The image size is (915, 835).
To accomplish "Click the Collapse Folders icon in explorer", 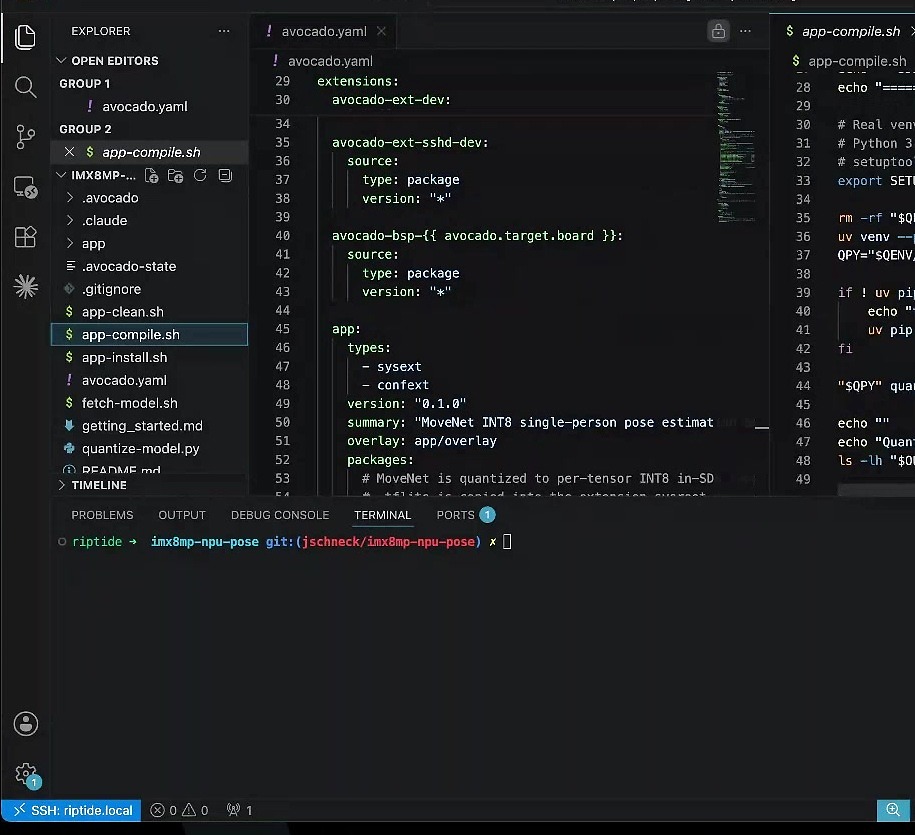I will (225, 175).
